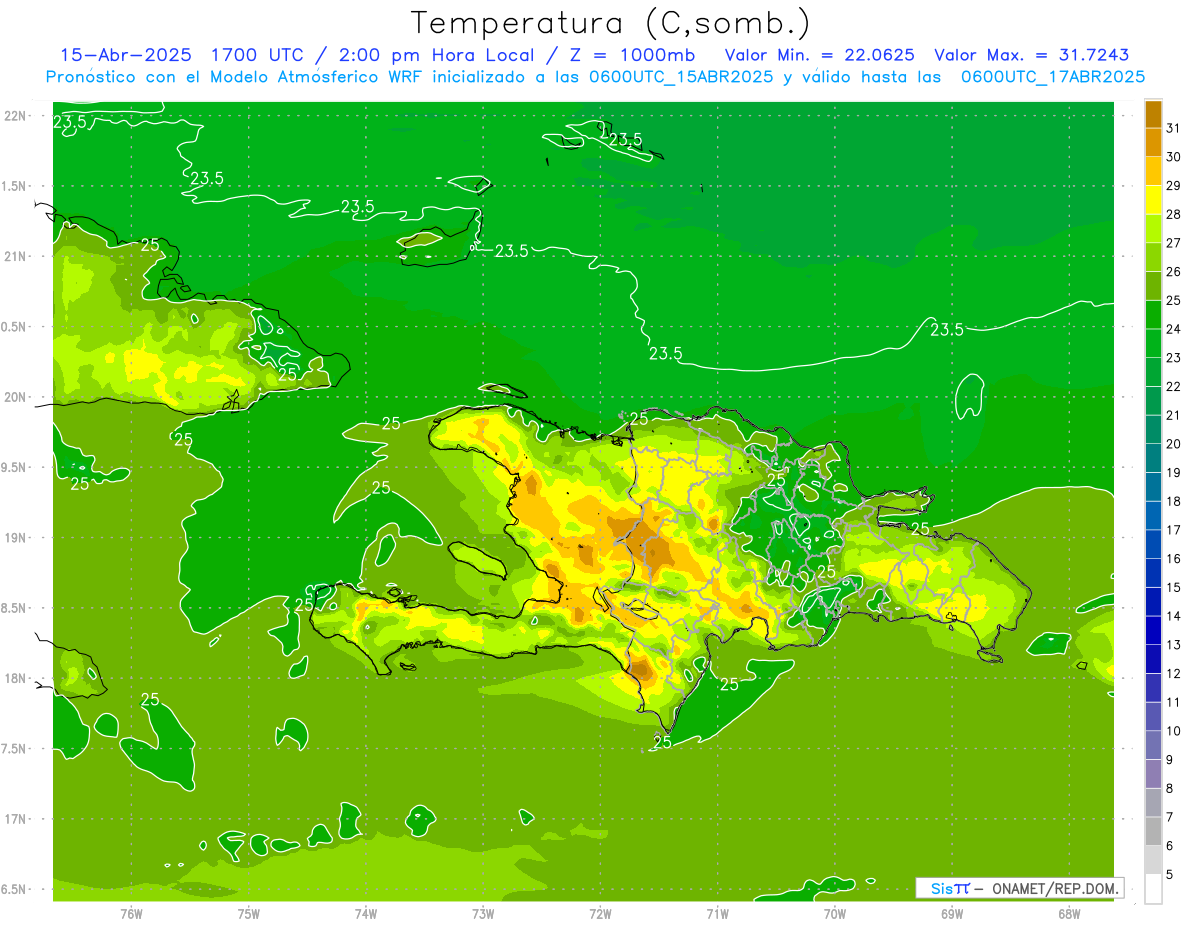
Task: Pick the green legend band between 23 and 24
Action: 1153,343
